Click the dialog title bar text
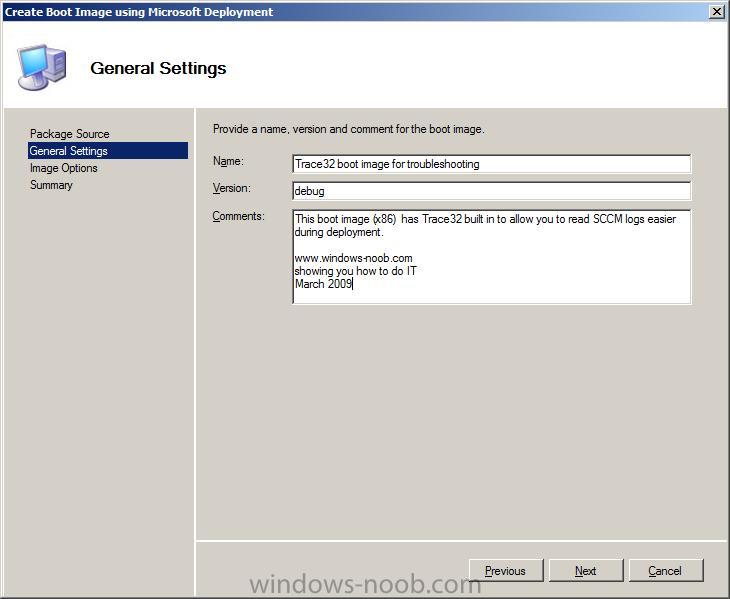 pos(139,12)
